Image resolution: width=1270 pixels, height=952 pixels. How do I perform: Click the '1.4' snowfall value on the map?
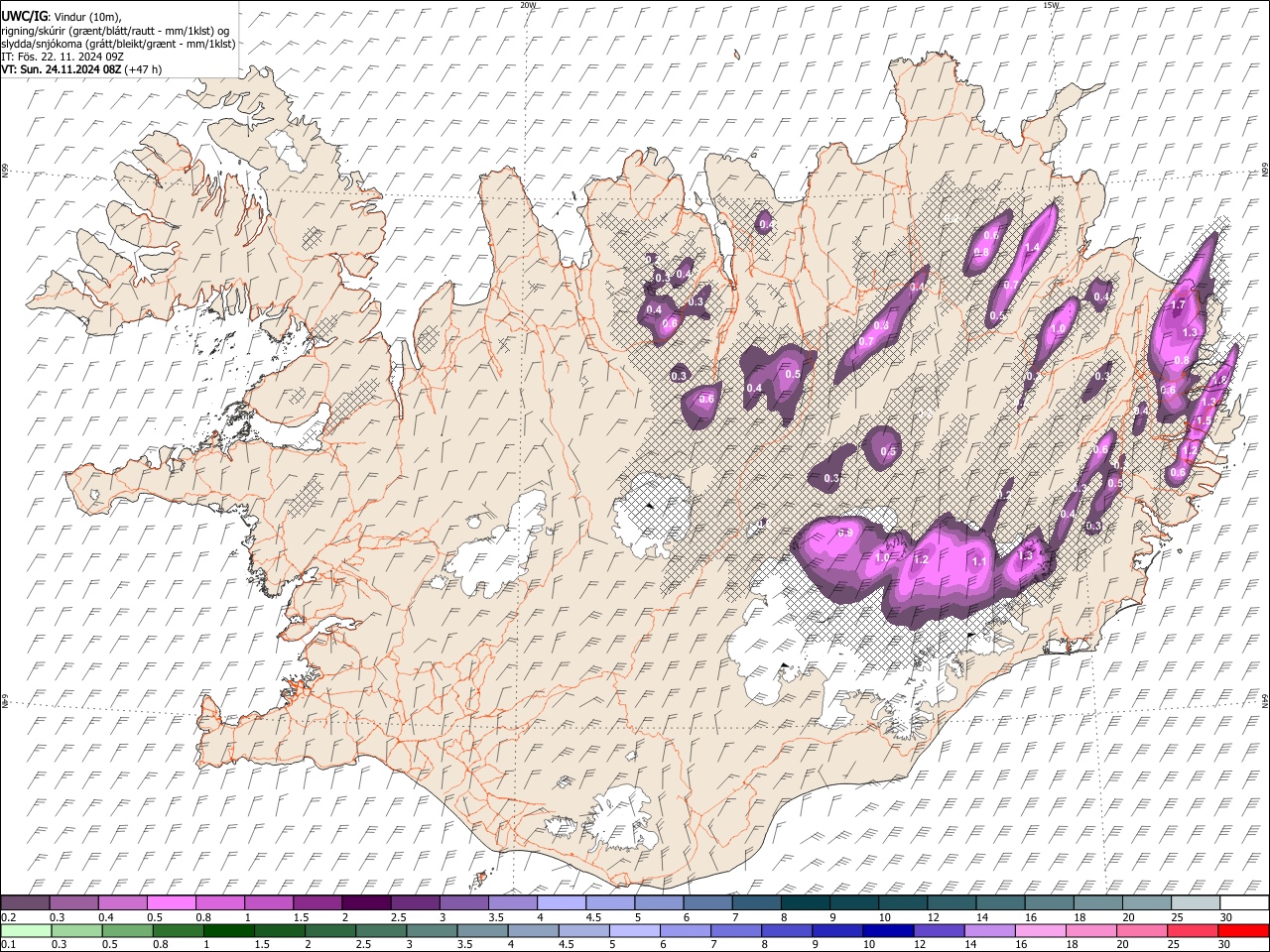tap(1032, 247)
